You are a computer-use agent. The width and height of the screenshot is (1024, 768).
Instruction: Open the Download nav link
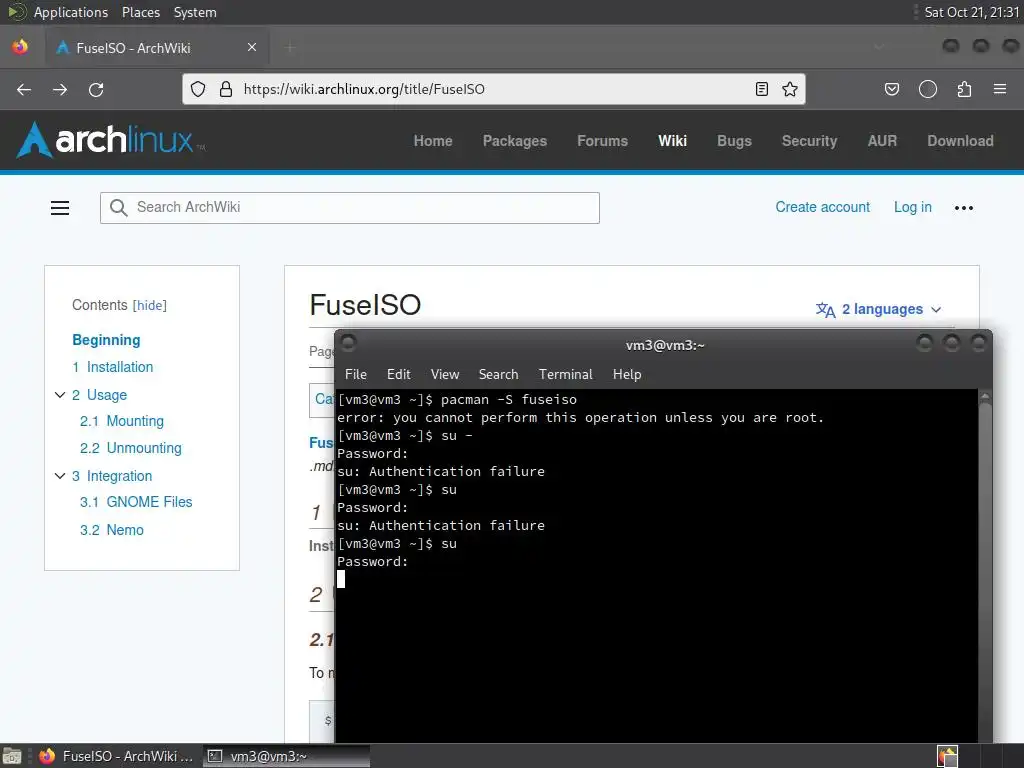point(960,141)
